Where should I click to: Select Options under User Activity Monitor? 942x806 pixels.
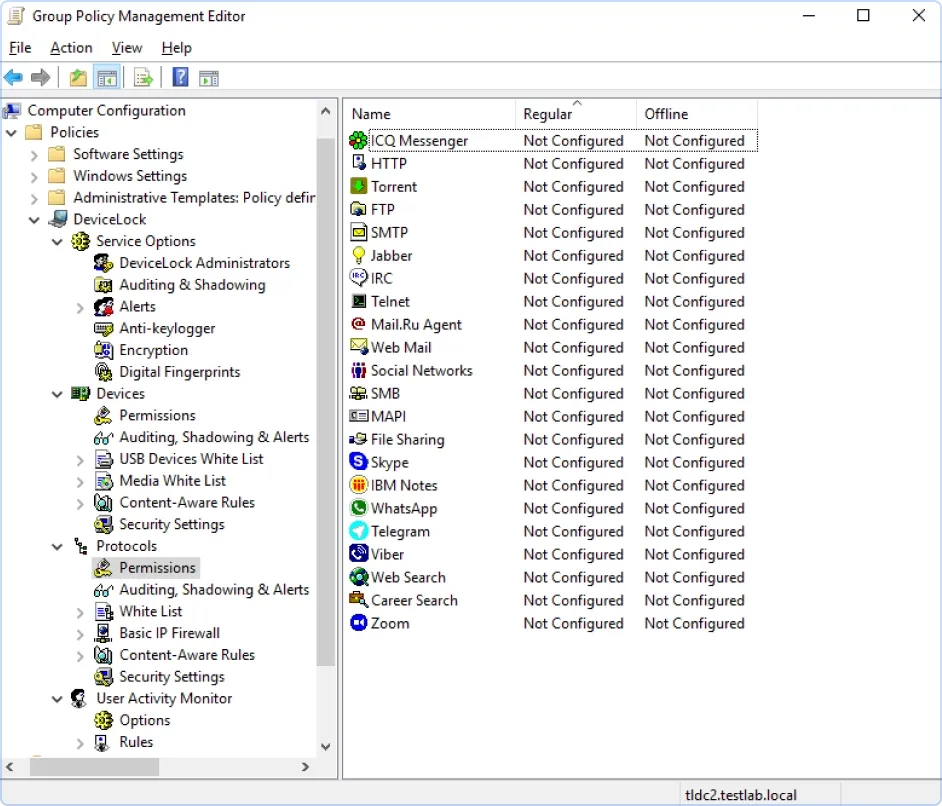pos(144,720)
